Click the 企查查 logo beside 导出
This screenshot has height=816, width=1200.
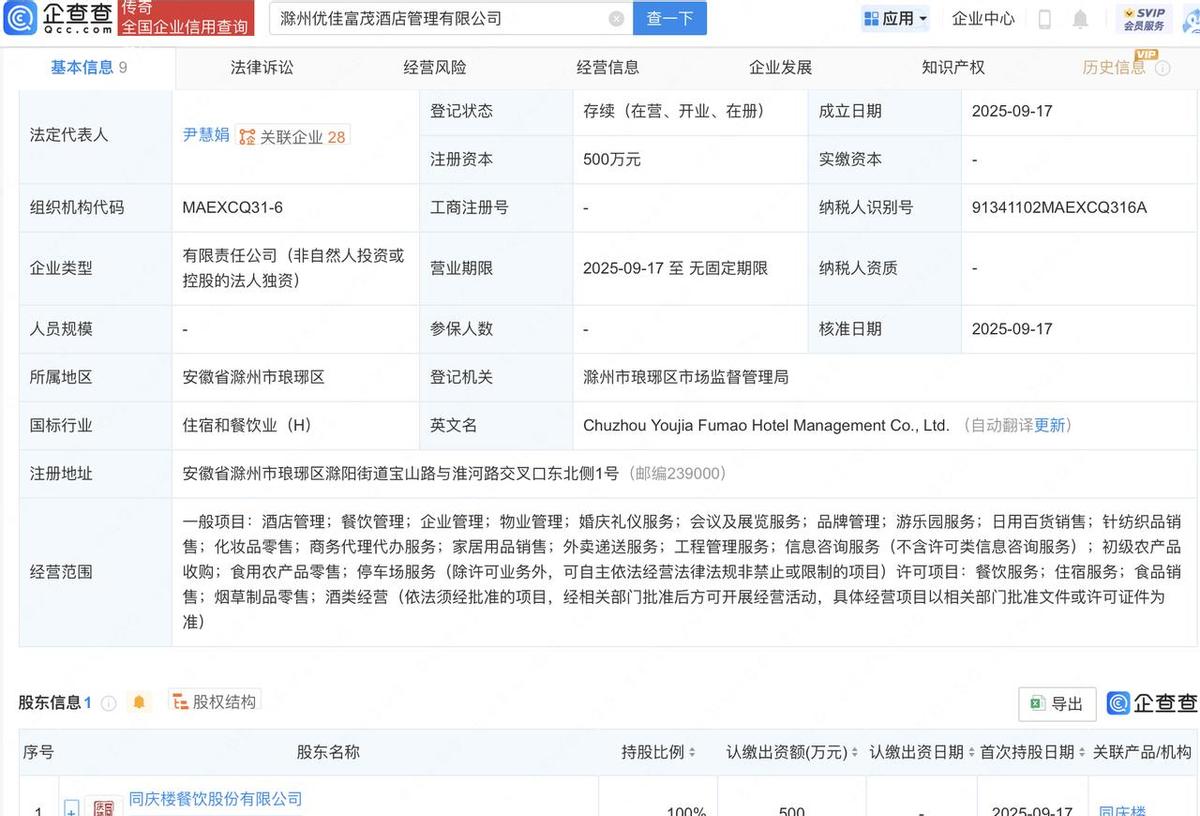[x=1152, y=703]
